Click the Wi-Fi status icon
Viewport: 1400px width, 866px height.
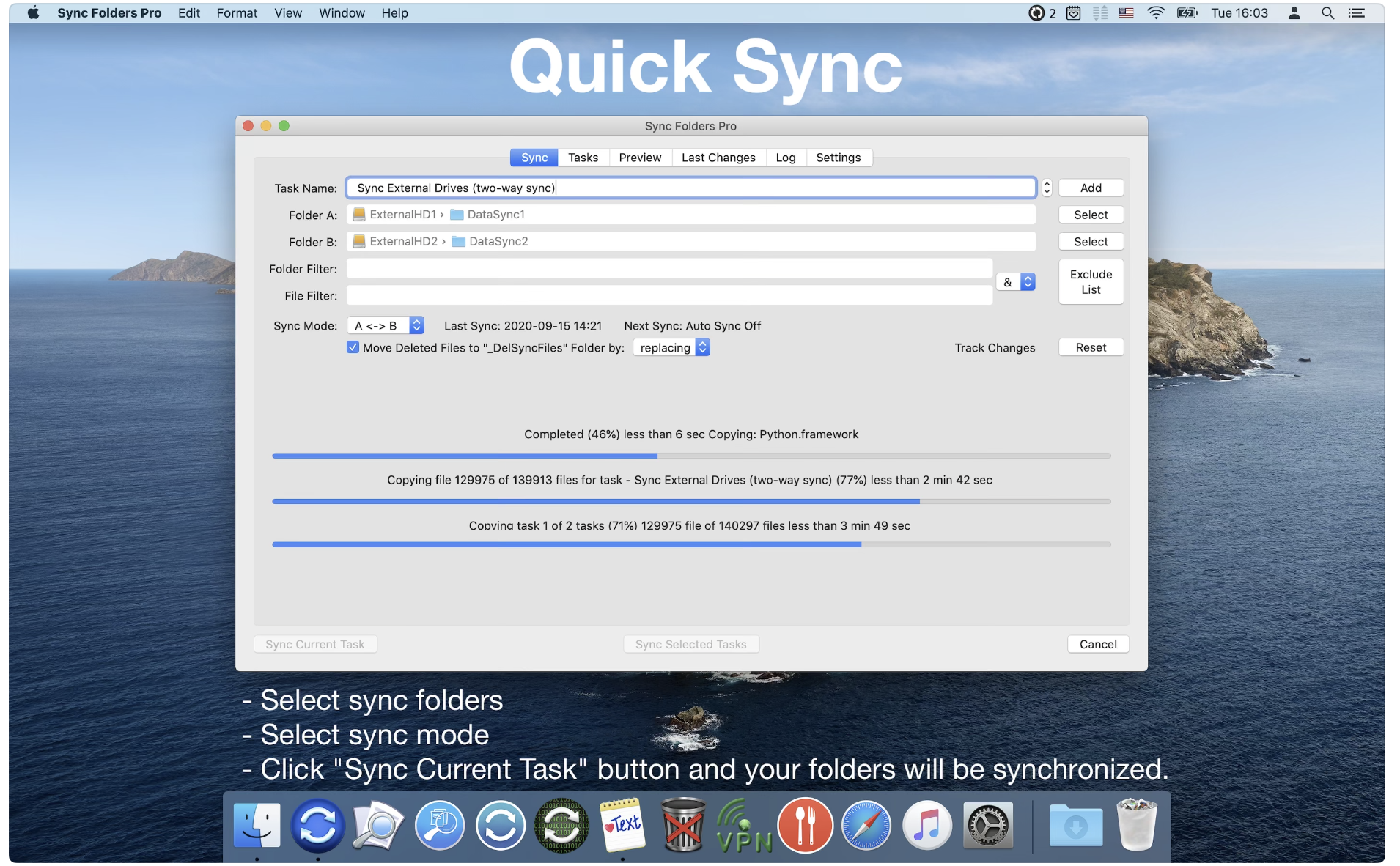coord(1155,13)
